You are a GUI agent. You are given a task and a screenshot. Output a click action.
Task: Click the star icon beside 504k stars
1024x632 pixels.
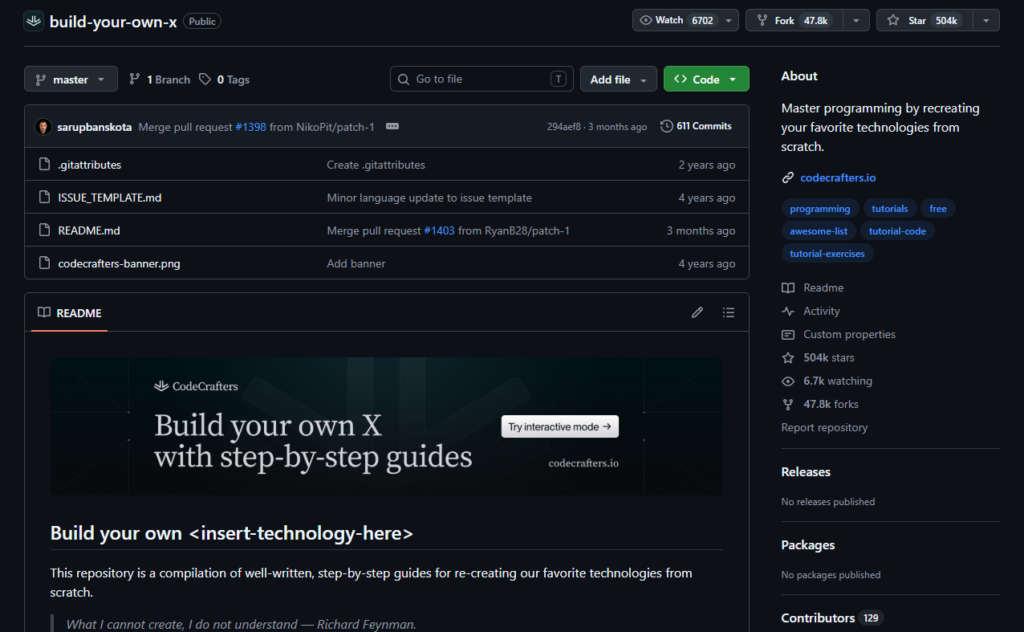point(788,358)
